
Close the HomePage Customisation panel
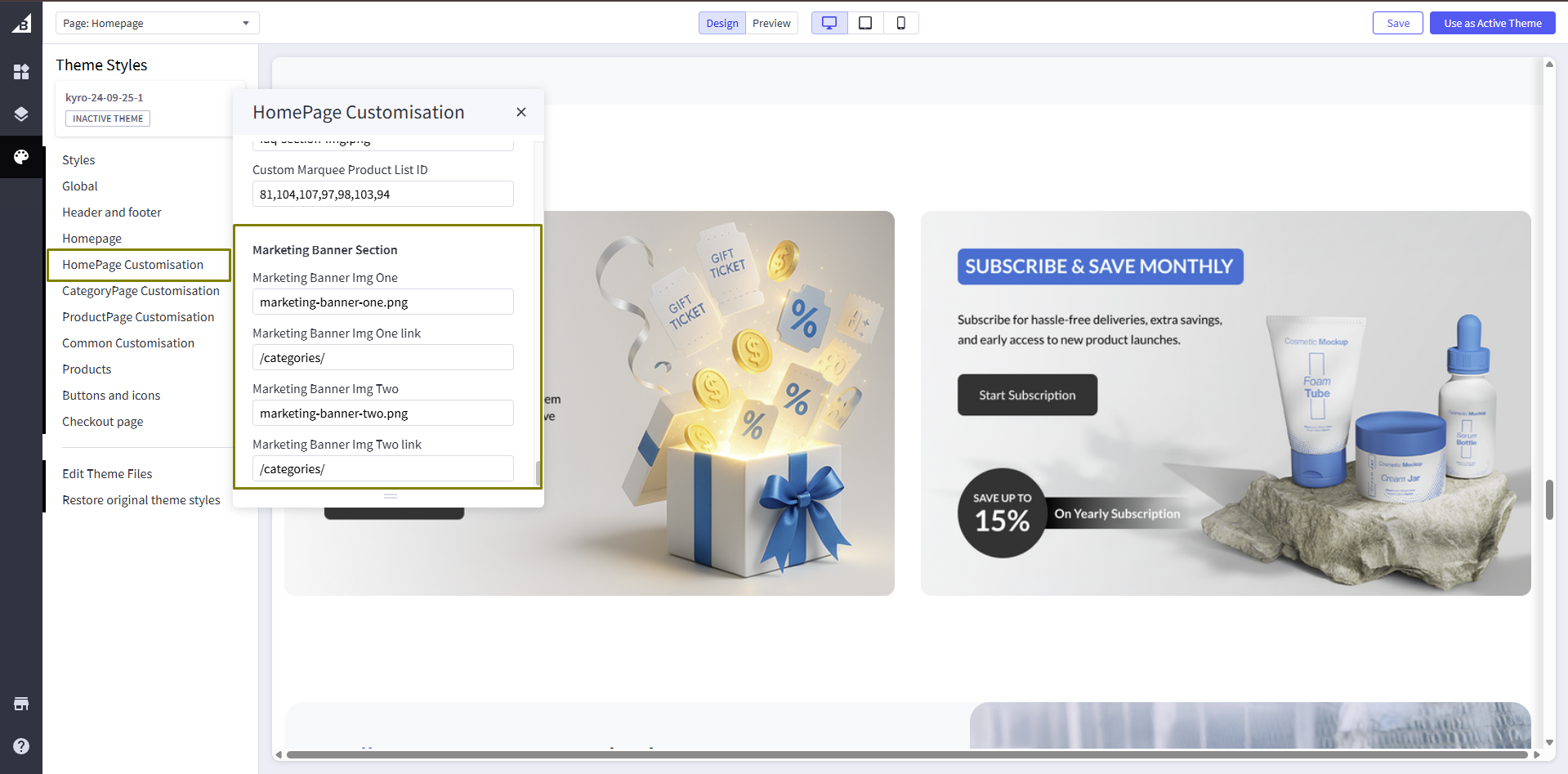[521, 112]
